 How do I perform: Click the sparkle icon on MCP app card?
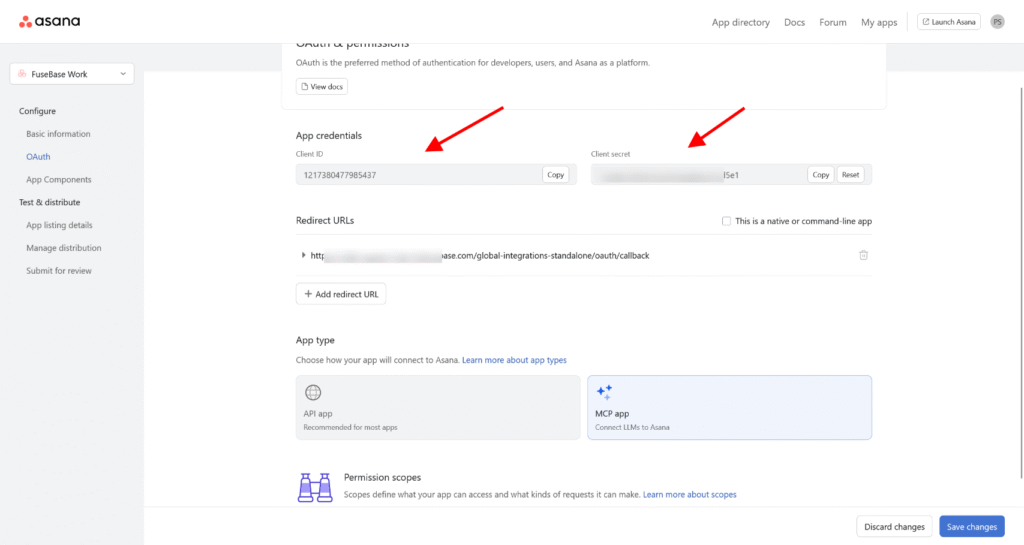pyautogui.click(x=604, y=392)
